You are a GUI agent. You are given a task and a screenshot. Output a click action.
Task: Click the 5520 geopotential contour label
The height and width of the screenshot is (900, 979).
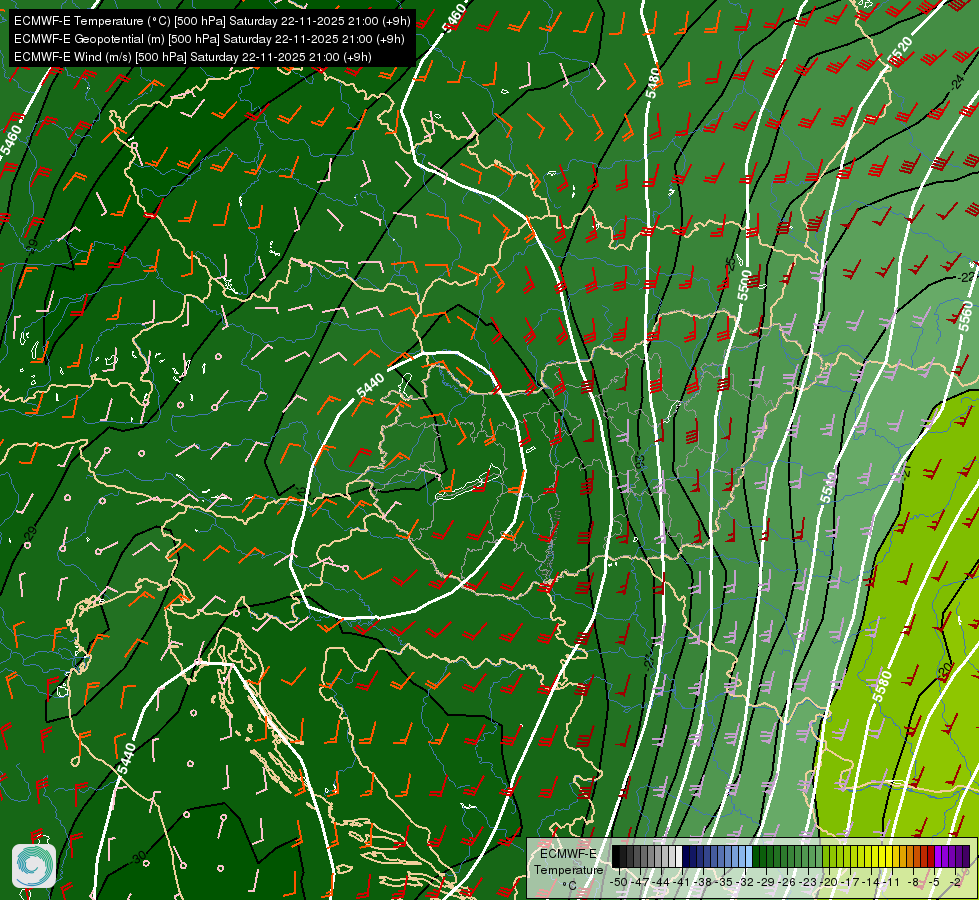(x=901, y=52)
